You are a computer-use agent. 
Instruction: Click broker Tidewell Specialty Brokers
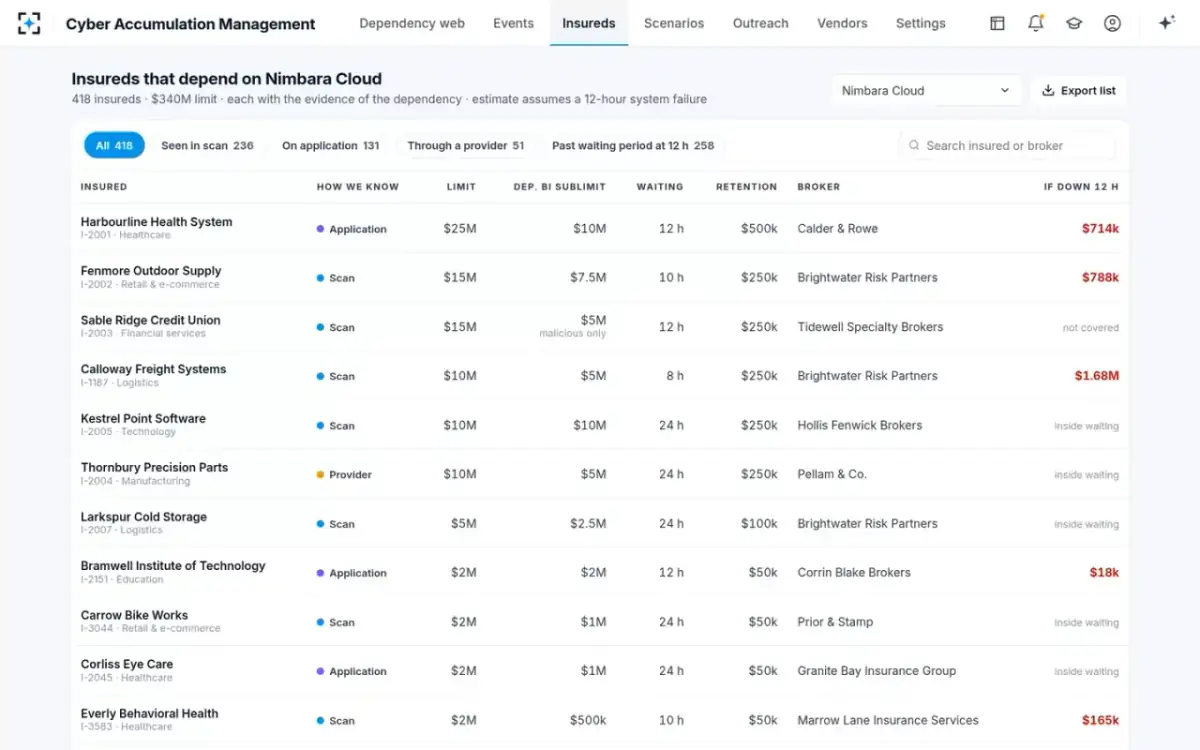click(870, 327)
